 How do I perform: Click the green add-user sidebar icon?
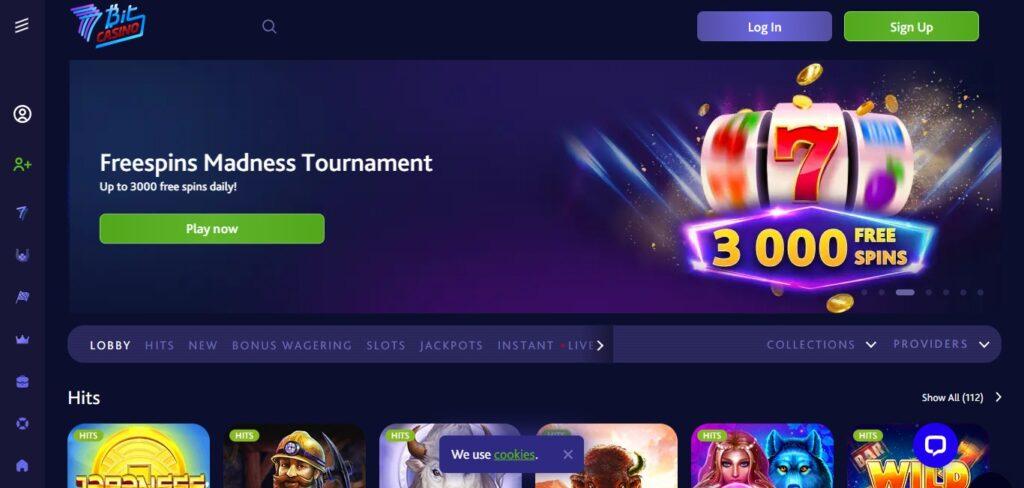(x=22, y=165)
